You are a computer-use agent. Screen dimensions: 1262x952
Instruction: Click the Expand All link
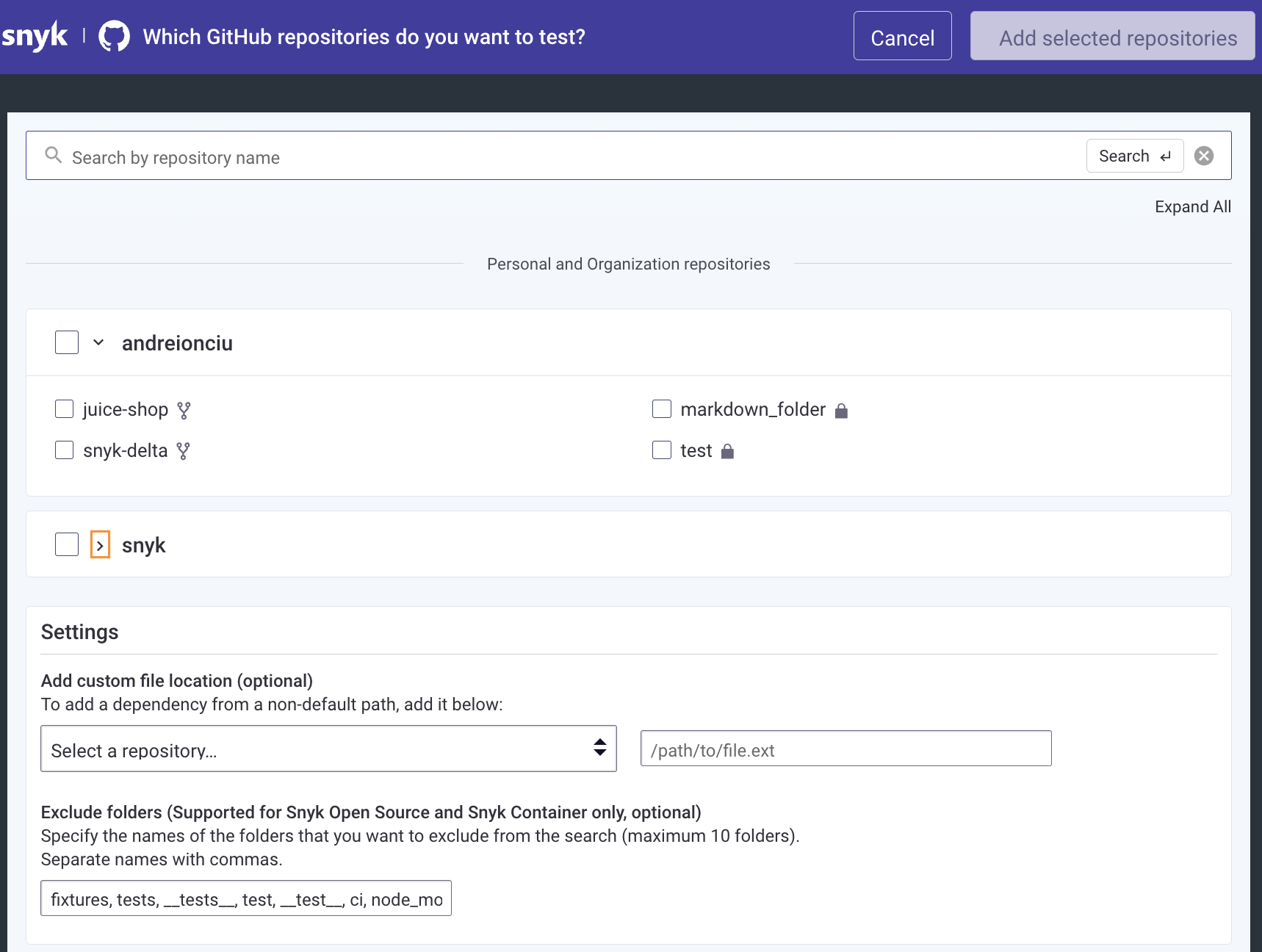coord(1192,207)
